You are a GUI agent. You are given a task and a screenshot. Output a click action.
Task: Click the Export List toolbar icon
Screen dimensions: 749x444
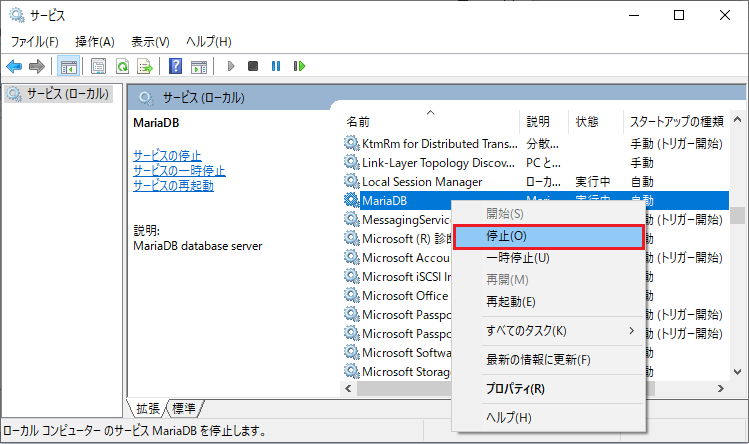145,66
